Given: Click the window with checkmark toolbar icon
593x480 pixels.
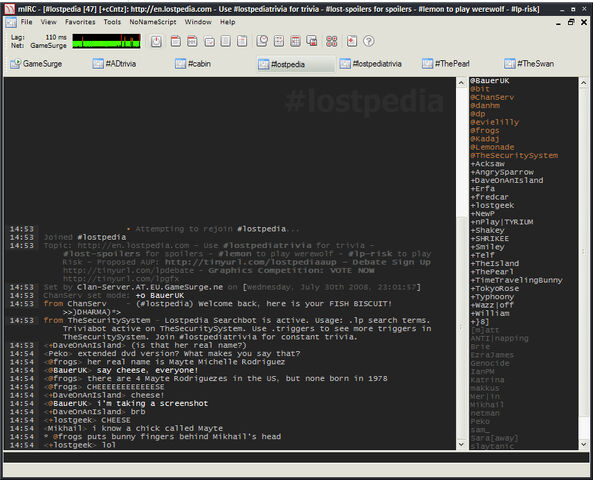Looking at the screenshot, I should [x=209, y=41].
